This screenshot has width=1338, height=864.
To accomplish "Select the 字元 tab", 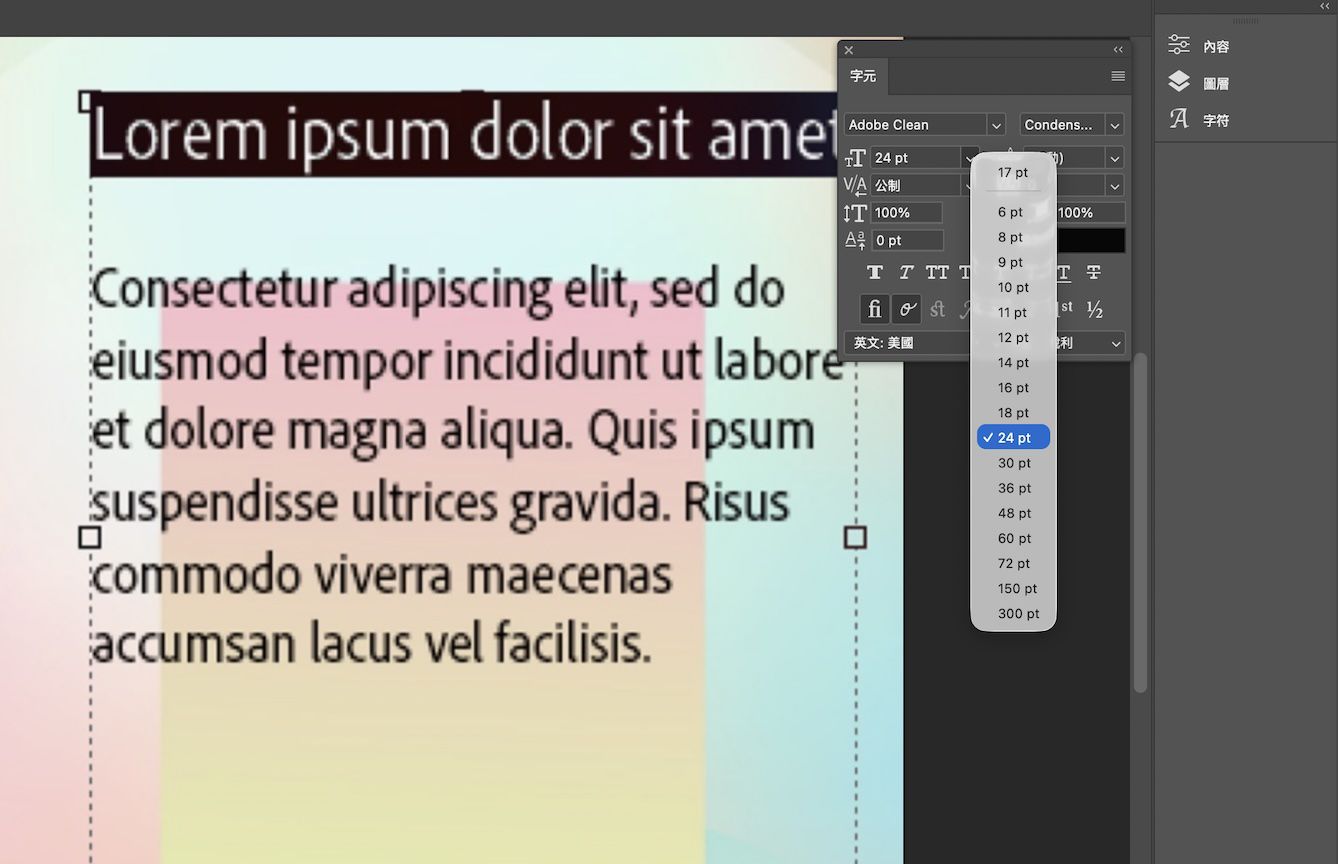I will (x=863, y=76).
